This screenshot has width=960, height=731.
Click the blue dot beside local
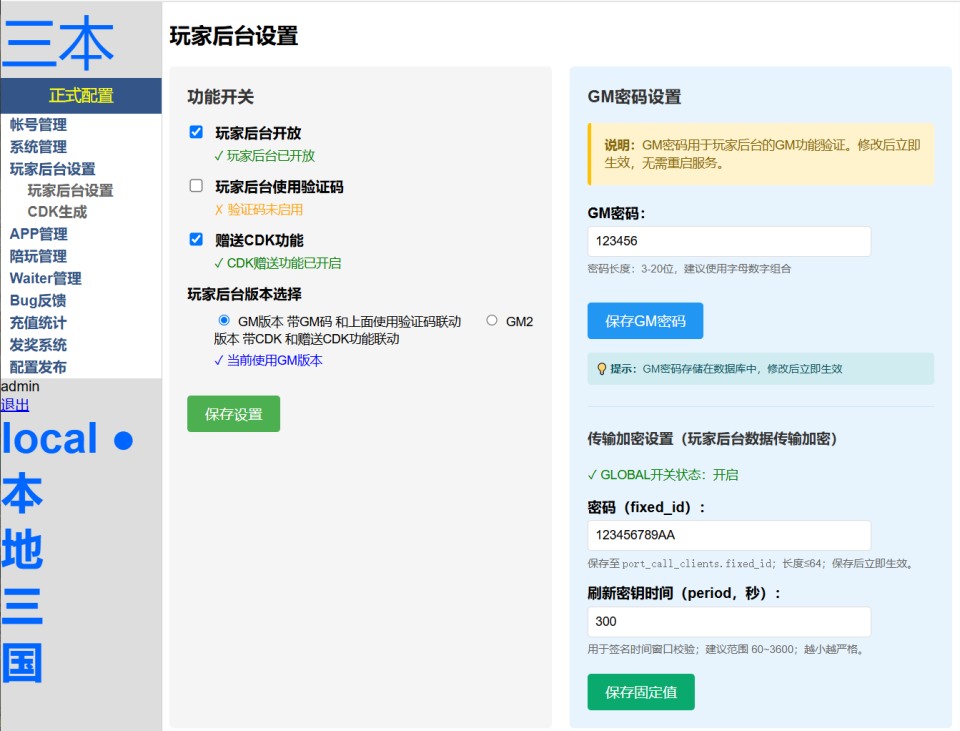tap(123, 441)
